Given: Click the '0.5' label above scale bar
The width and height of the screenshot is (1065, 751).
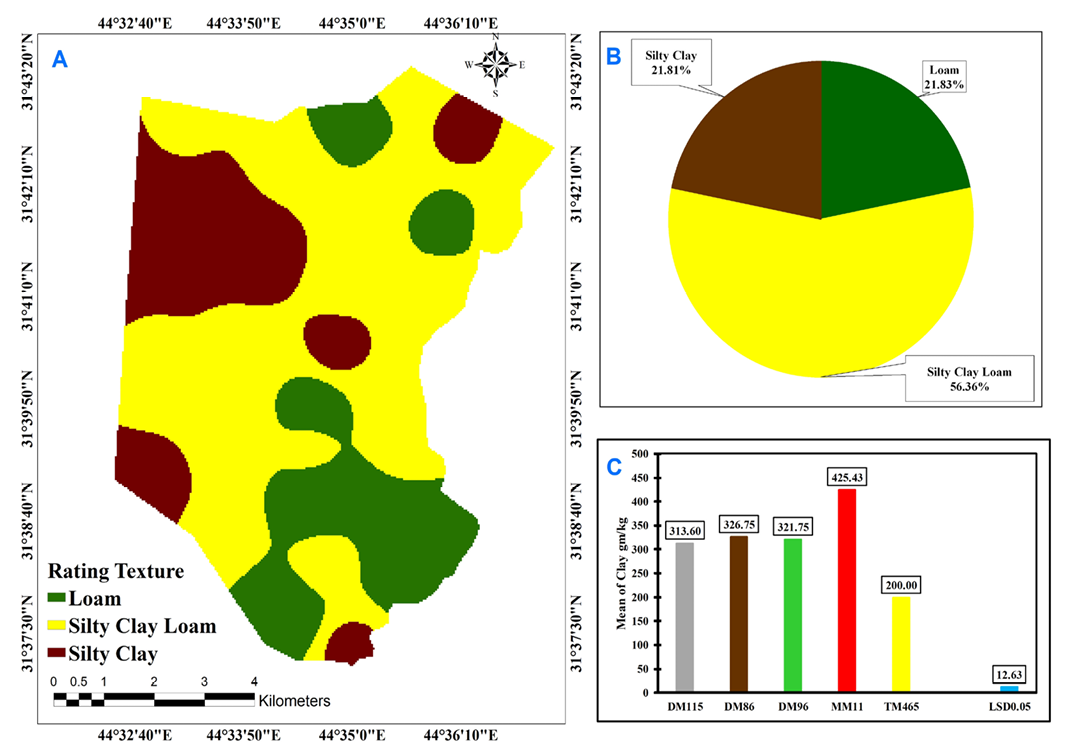Looking at the screenshot, I should [79, 681].
